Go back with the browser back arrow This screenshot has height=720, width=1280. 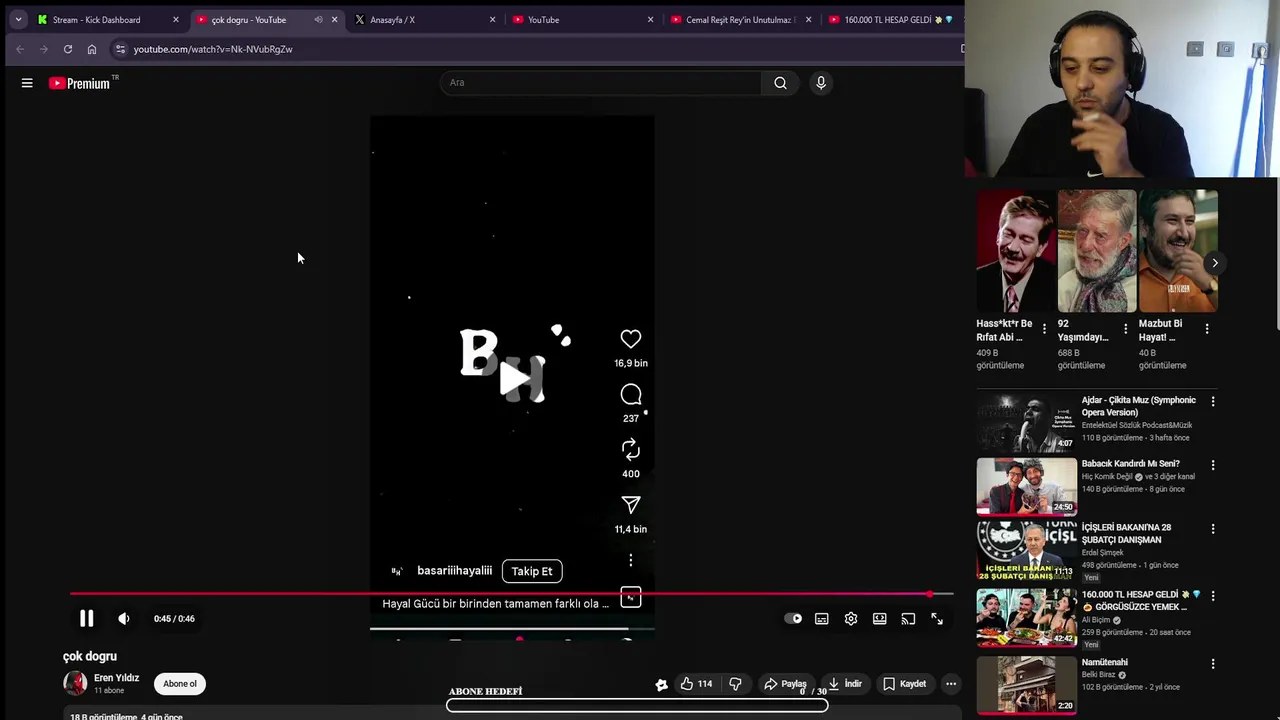[20, 49]
